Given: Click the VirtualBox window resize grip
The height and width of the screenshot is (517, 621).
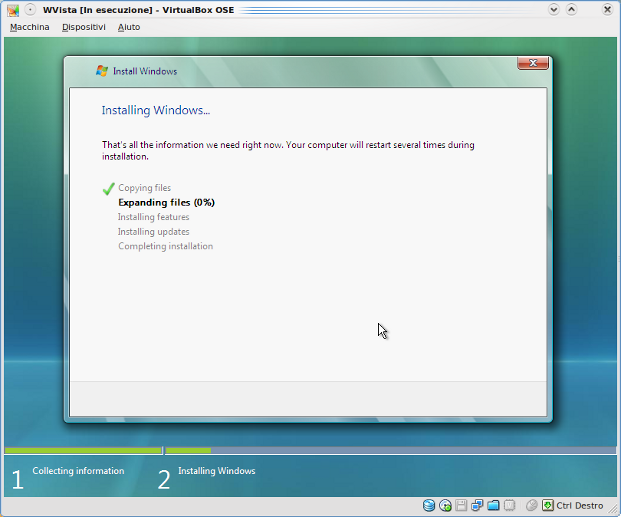Looking at the screenshot, I should (x=613, y=509).
